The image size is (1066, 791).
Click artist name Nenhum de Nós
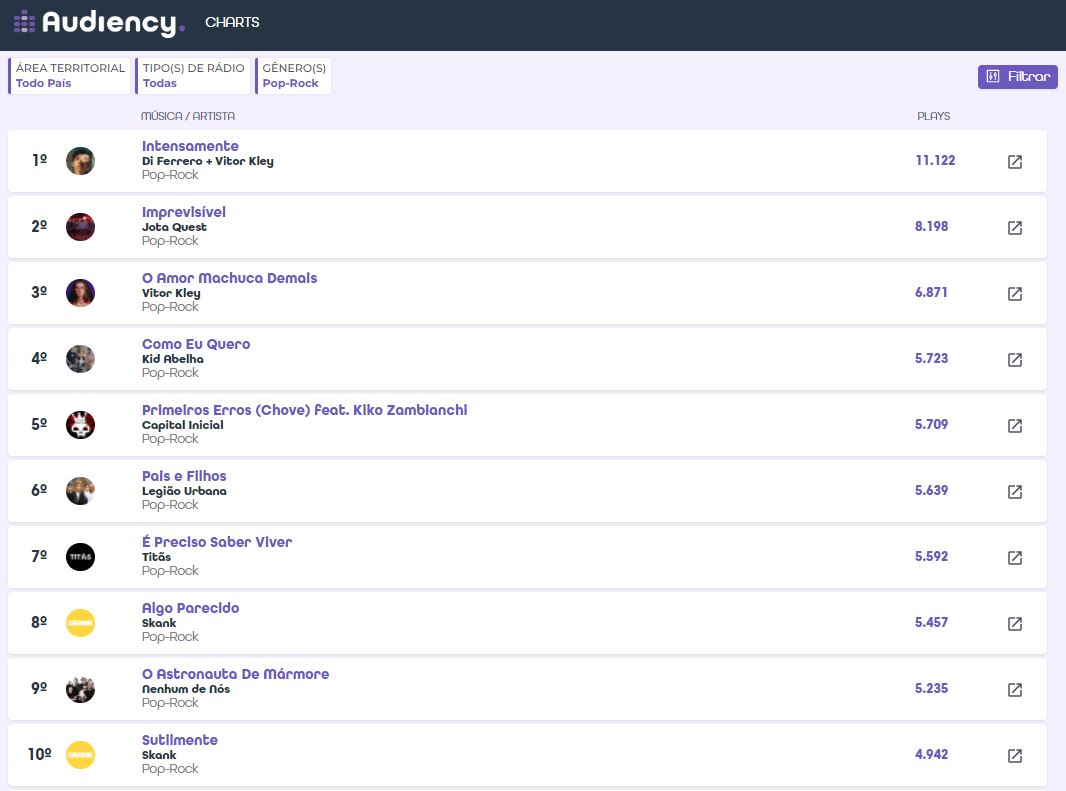pos(186,689)
